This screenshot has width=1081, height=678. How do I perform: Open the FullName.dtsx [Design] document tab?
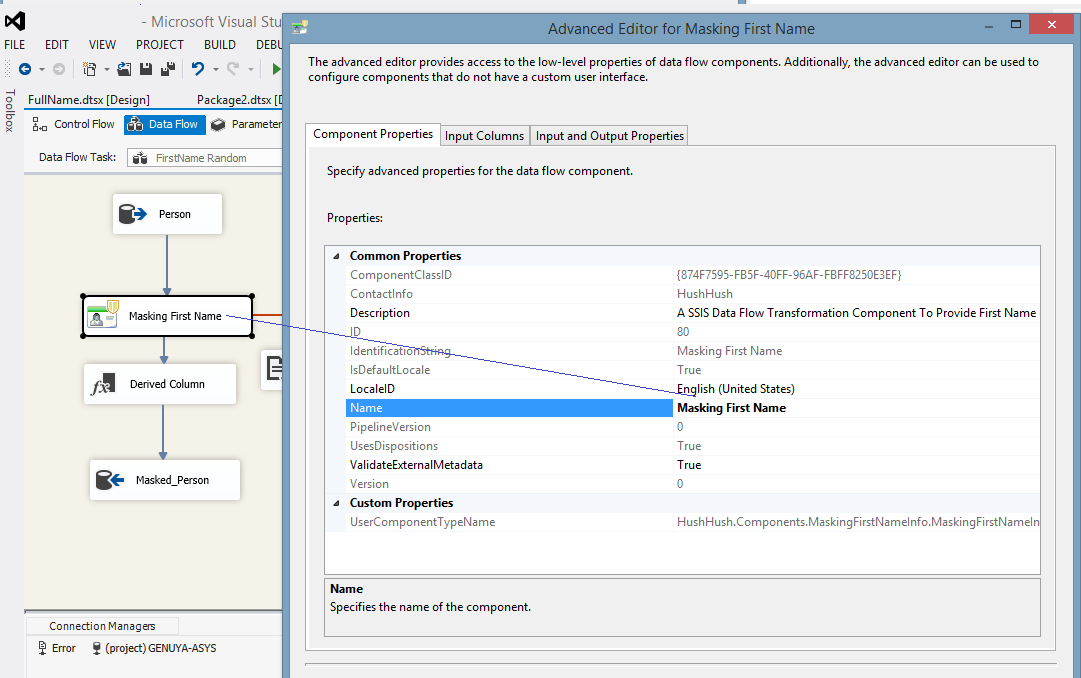point(89,100)
